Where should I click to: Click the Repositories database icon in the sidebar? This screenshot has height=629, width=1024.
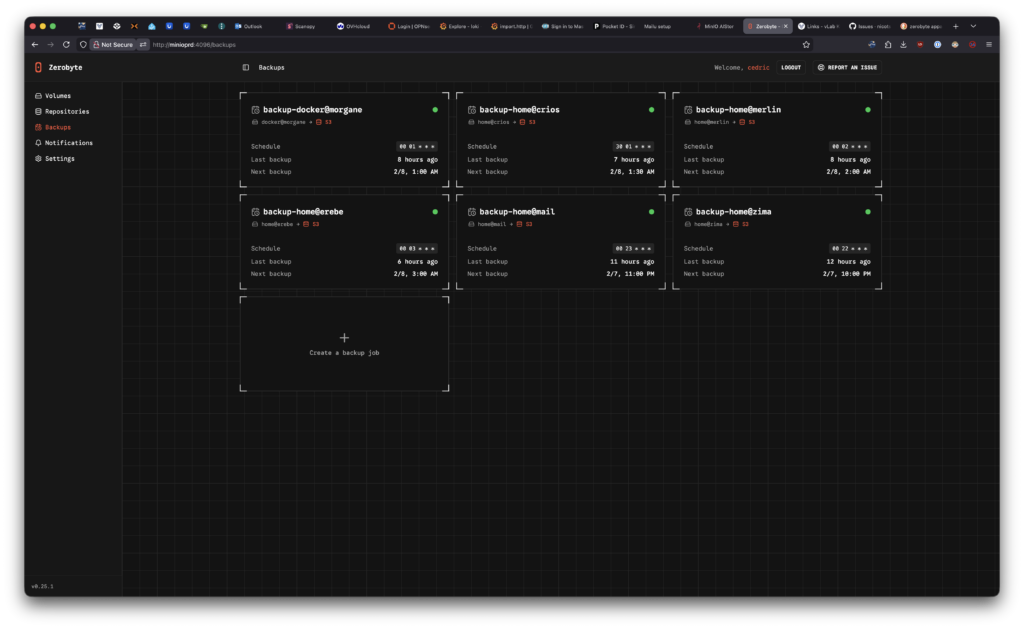[38, 112]
